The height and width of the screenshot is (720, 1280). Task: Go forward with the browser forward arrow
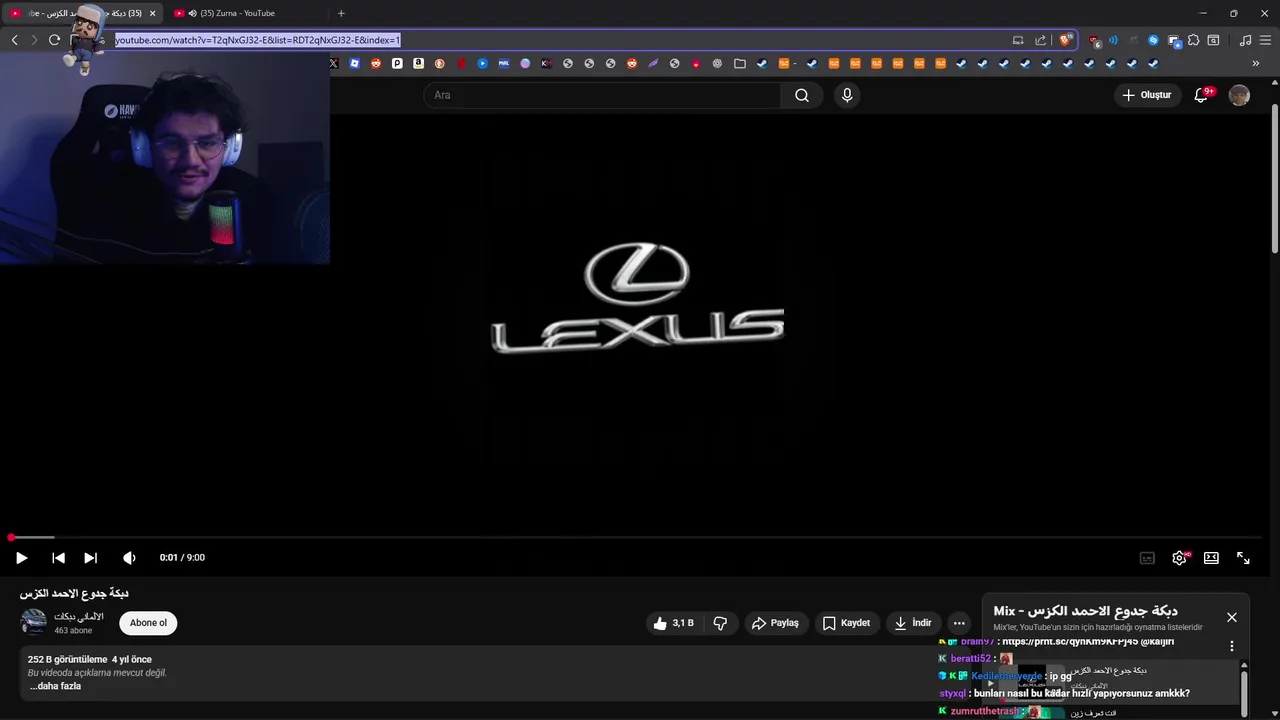(x=33, y=40)
